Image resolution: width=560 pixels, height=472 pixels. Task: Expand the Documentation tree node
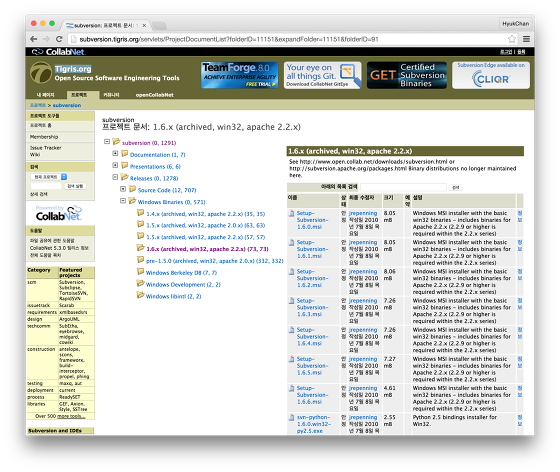tap(115, 154)
